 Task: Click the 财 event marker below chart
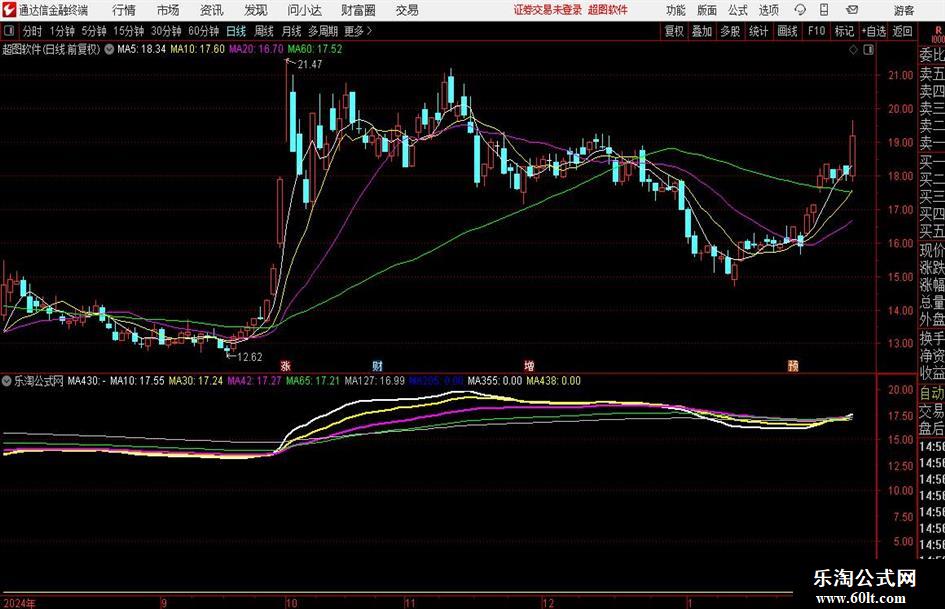377,365
